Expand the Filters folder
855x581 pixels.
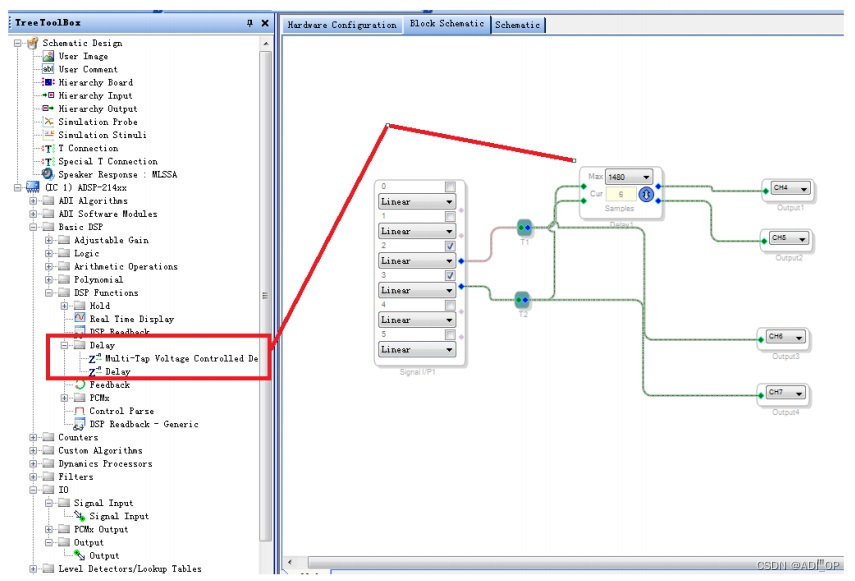click(x=33, y=477)
